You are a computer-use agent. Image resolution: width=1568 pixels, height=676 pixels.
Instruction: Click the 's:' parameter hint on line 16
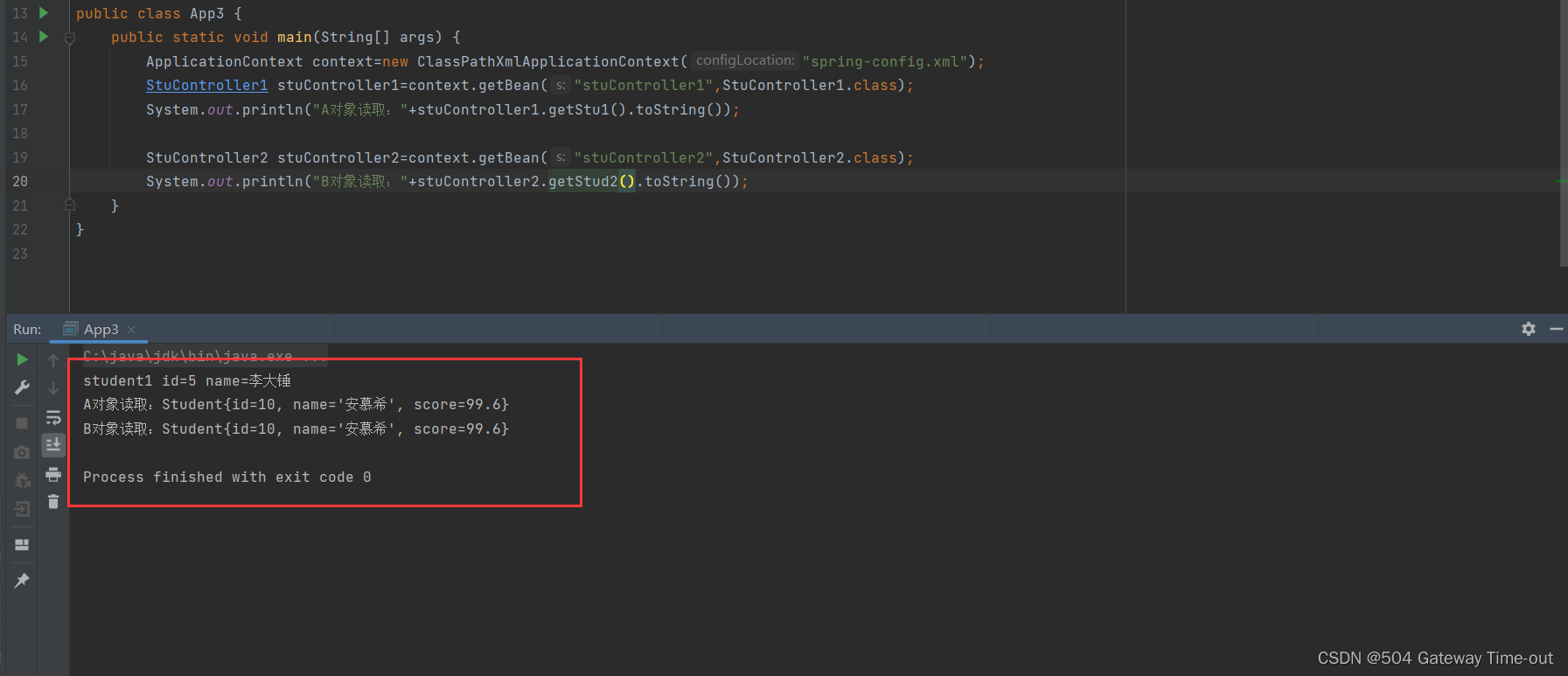coord(561,85)
